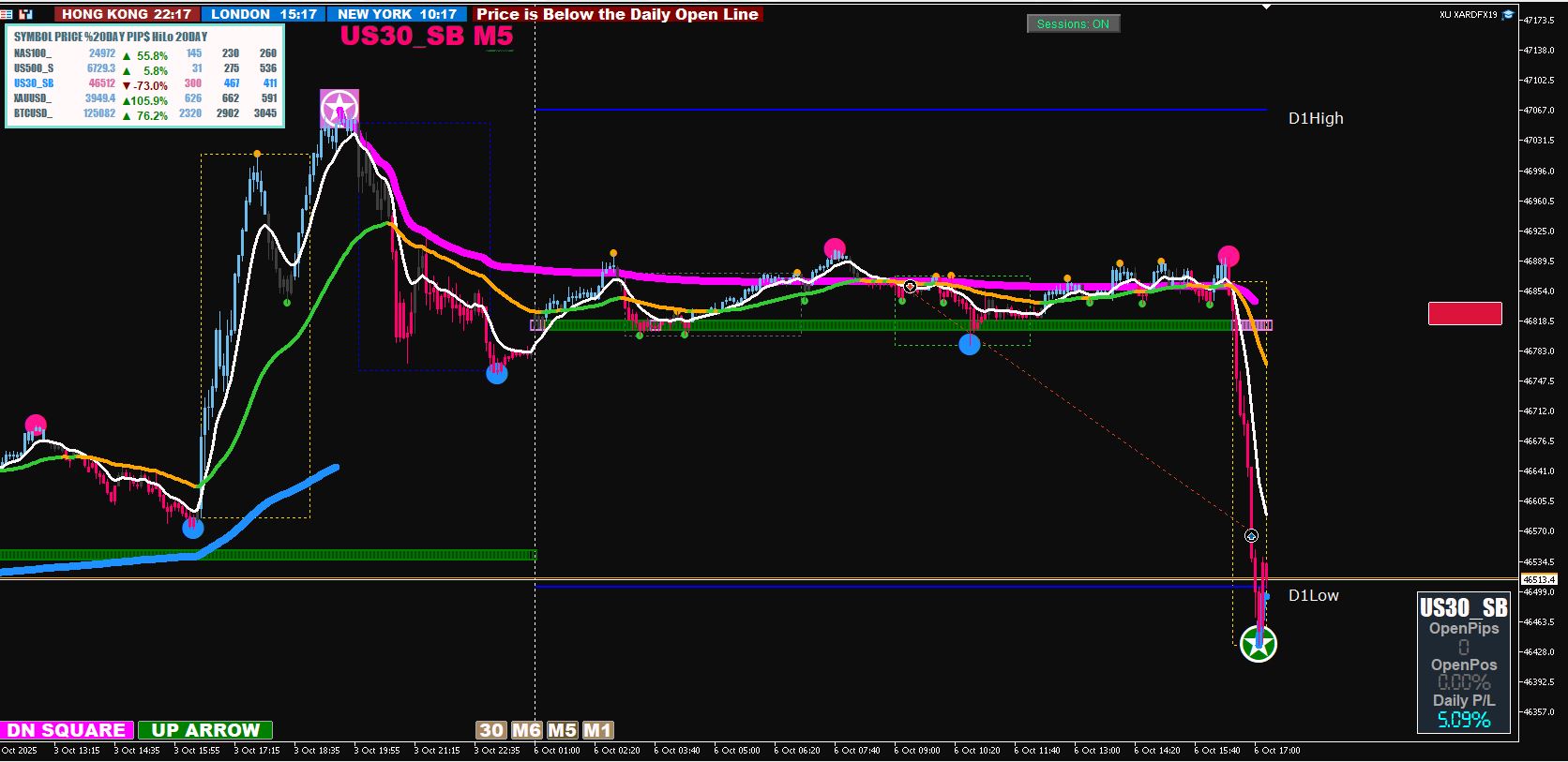
Task: Toggle the Sessions: ON button
Action: coord(1073,24)
